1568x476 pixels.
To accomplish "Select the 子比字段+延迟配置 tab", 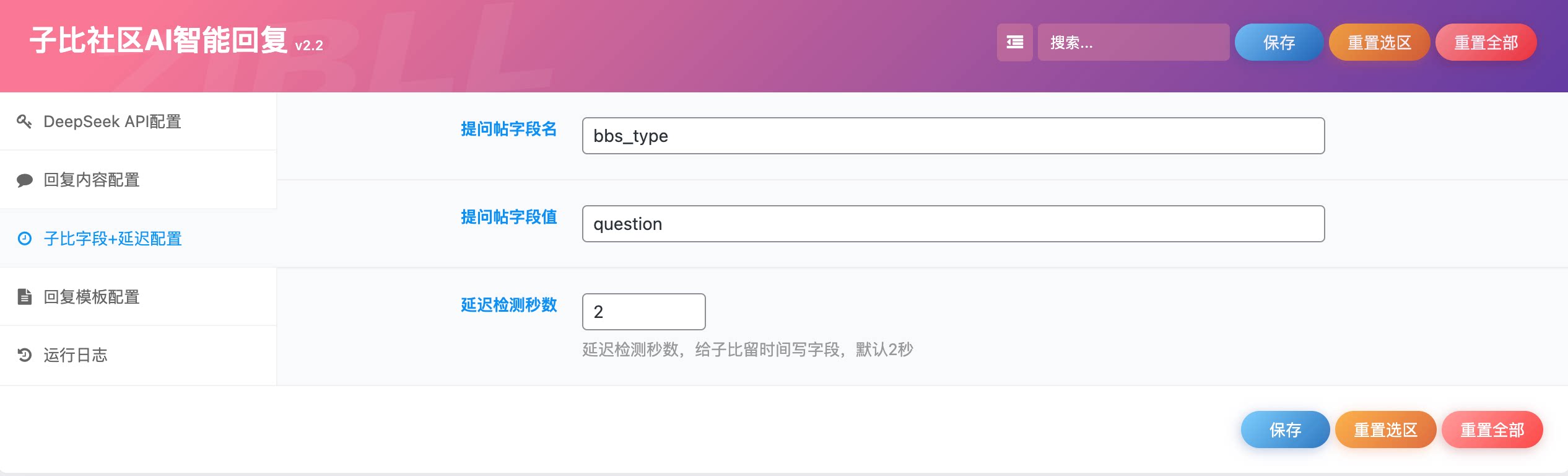I will (x=113, y=239).
